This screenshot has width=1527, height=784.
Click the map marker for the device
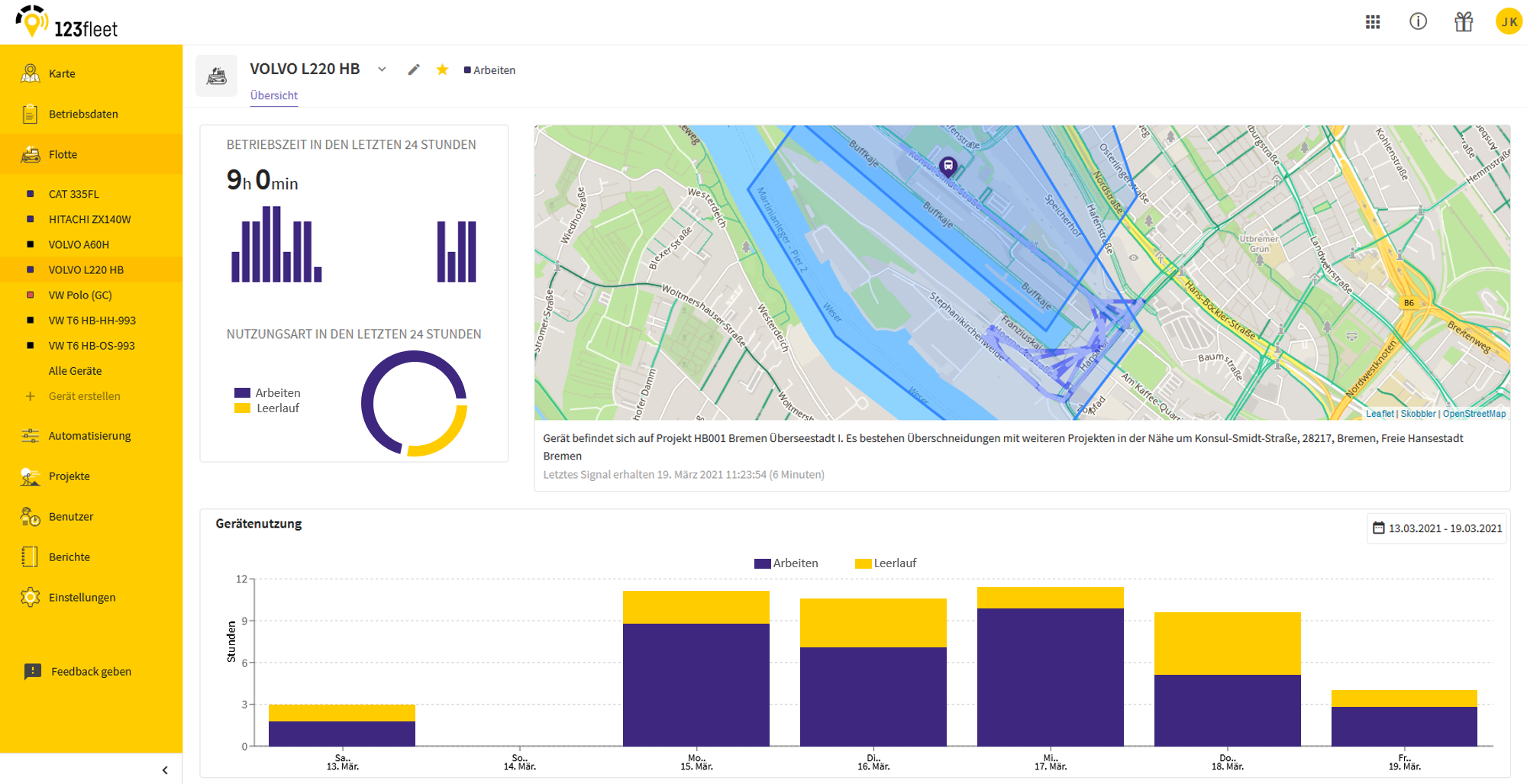[x=948, y=166]
